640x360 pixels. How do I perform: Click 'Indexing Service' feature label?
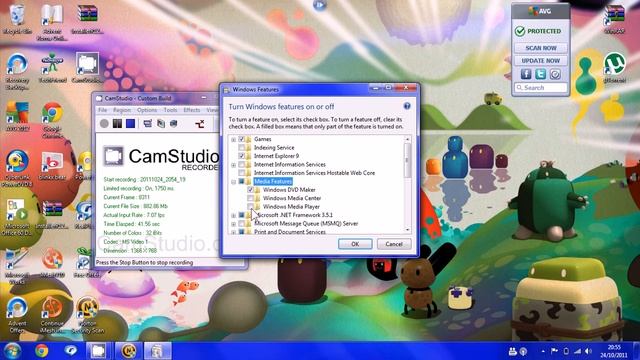pos(274,148)
